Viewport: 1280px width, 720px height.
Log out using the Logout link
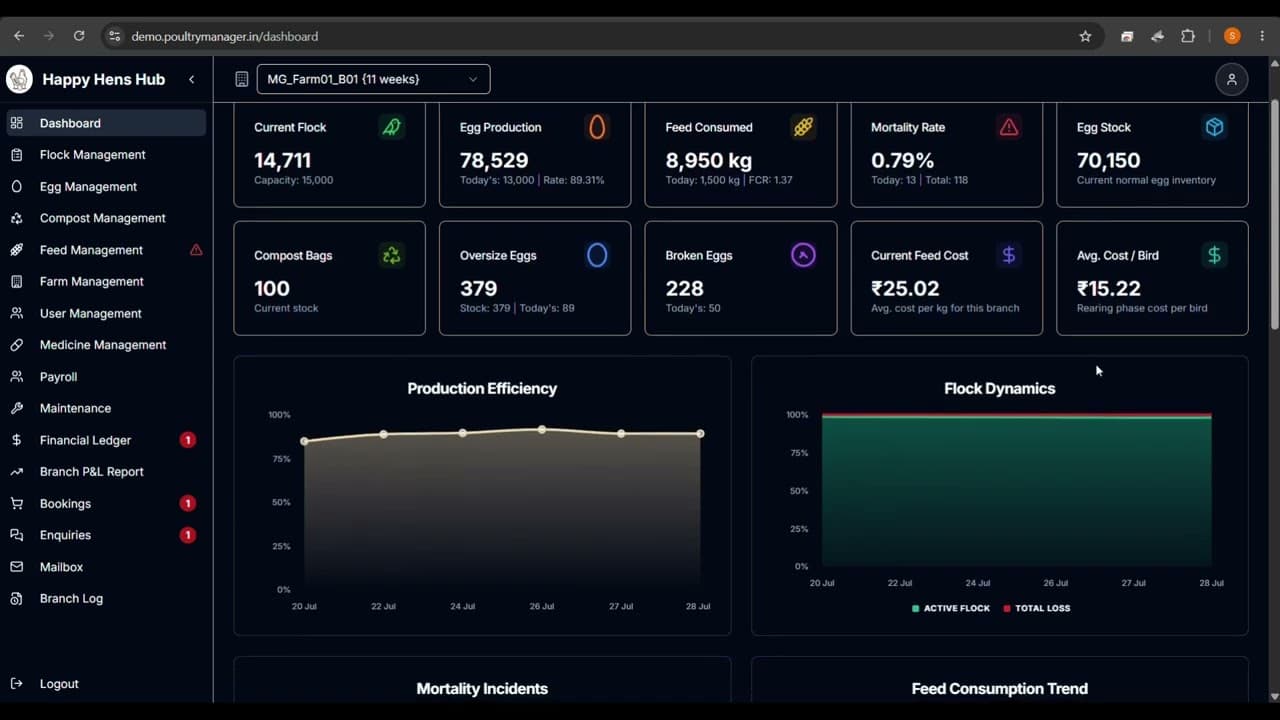click(x=106, y=684)
